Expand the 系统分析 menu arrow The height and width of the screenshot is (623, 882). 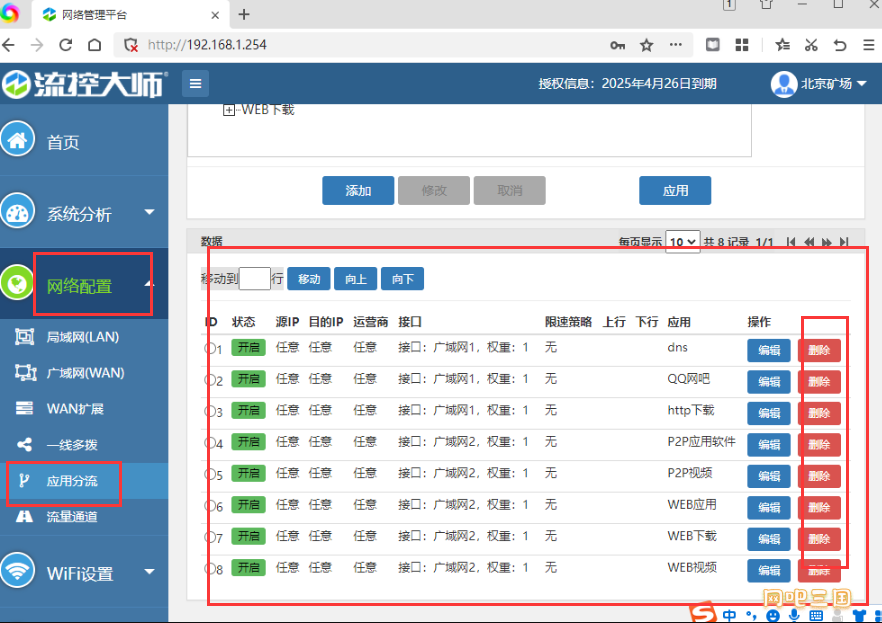click(149, 212)
